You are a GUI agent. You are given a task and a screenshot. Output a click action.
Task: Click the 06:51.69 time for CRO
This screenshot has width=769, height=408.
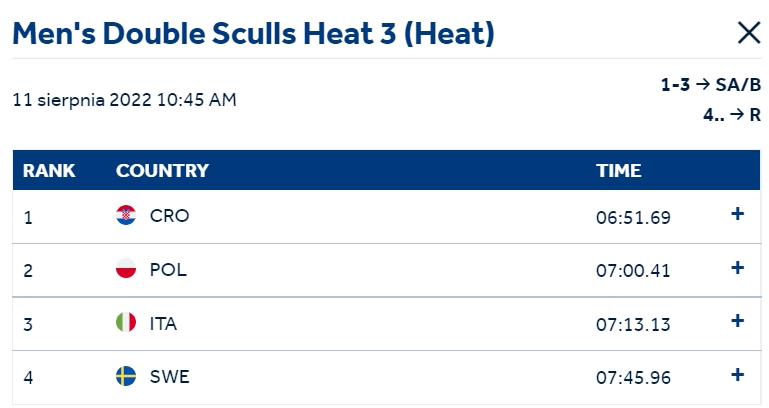[633, 217]
